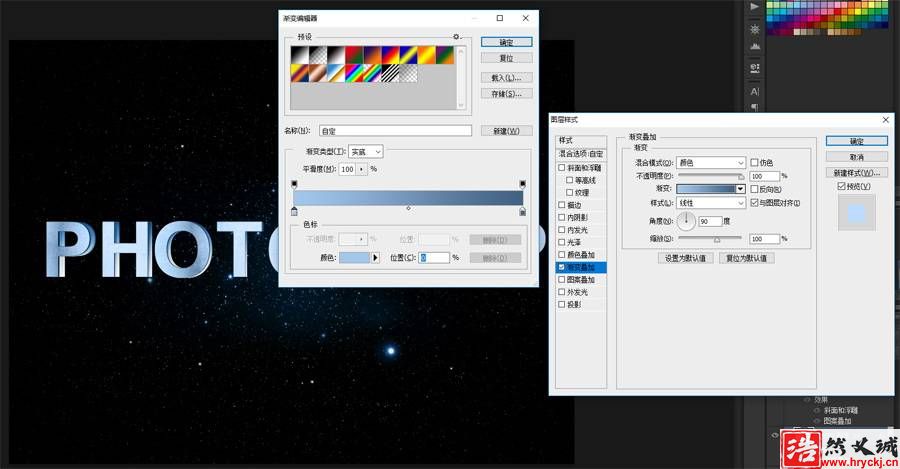
Task: Click the gradient midpoint diamond marker
Action: click(x=408, y=208)
